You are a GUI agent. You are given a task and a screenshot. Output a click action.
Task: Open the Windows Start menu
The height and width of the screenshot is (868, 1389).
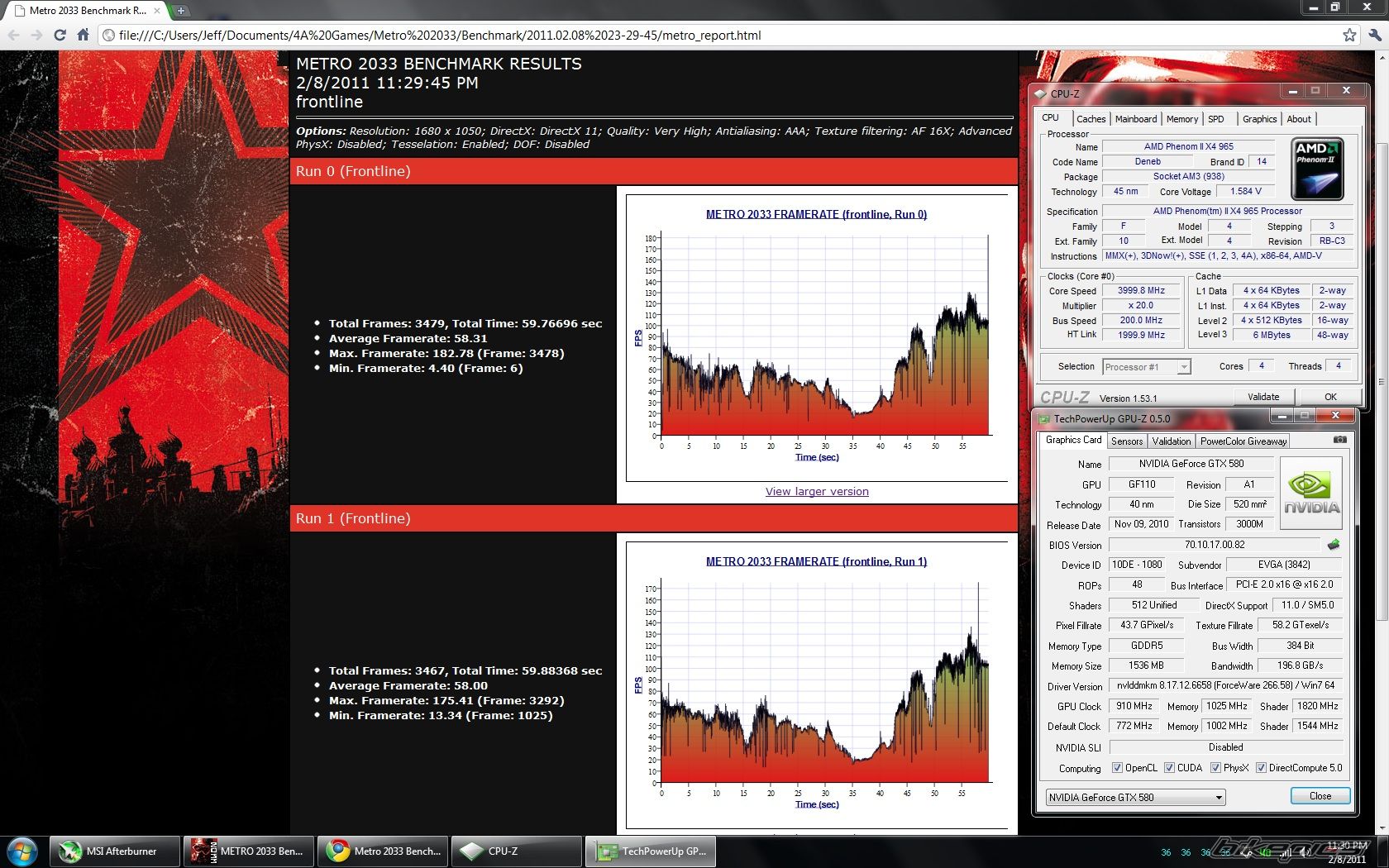(x=21, y=851)
